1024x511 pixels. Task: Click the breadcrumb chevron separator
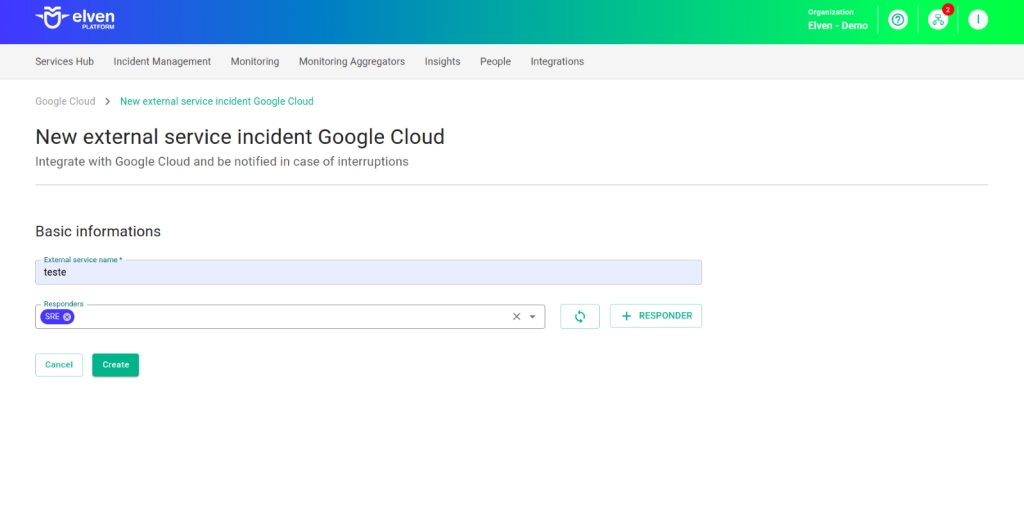pos(108,101)
